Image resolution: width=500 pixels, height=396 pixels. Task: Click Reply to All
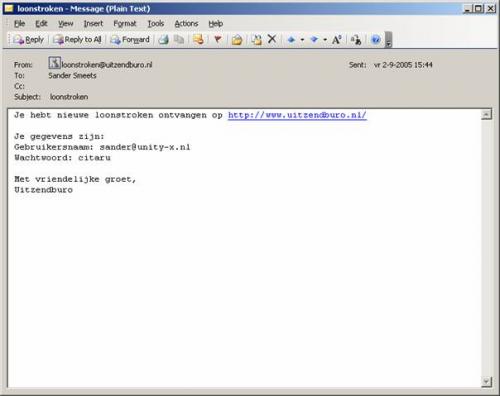tap(77, 40)
